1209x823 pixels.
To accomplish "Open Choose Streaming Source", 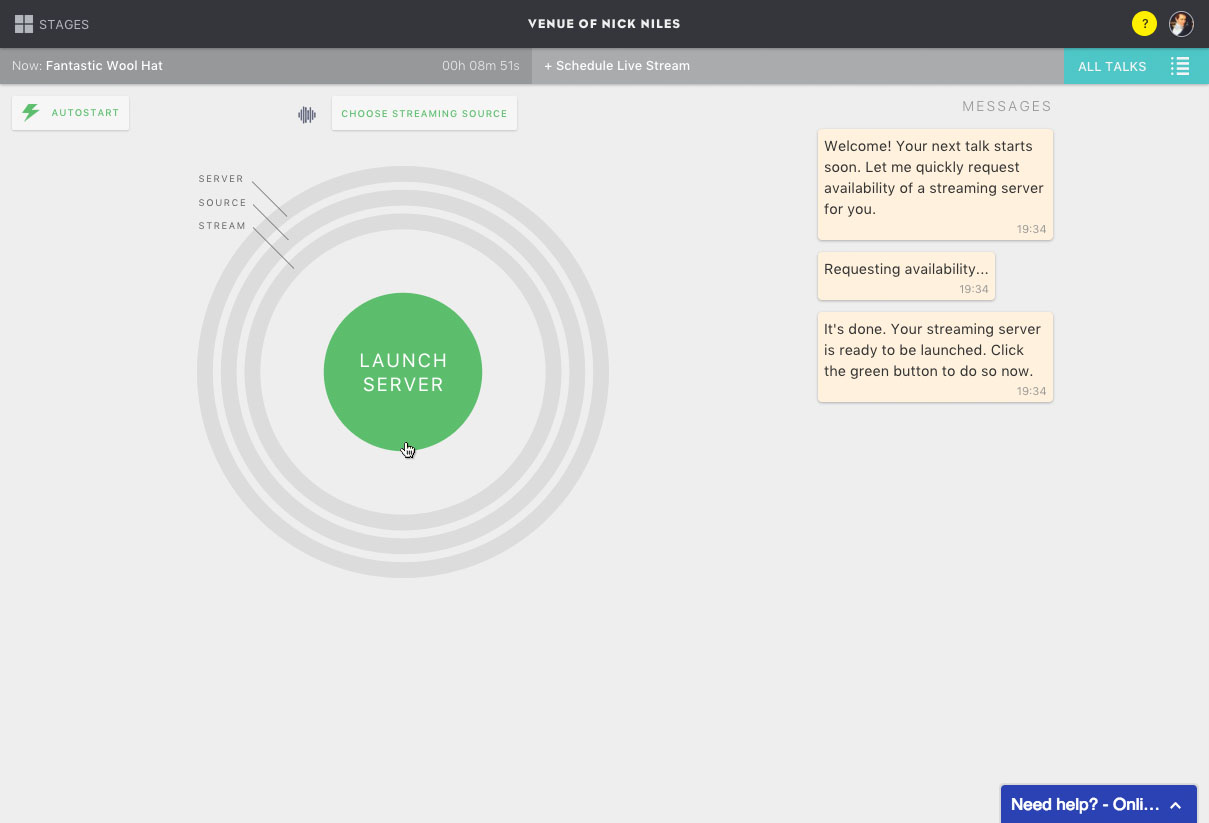I will (x=424, y=113).
